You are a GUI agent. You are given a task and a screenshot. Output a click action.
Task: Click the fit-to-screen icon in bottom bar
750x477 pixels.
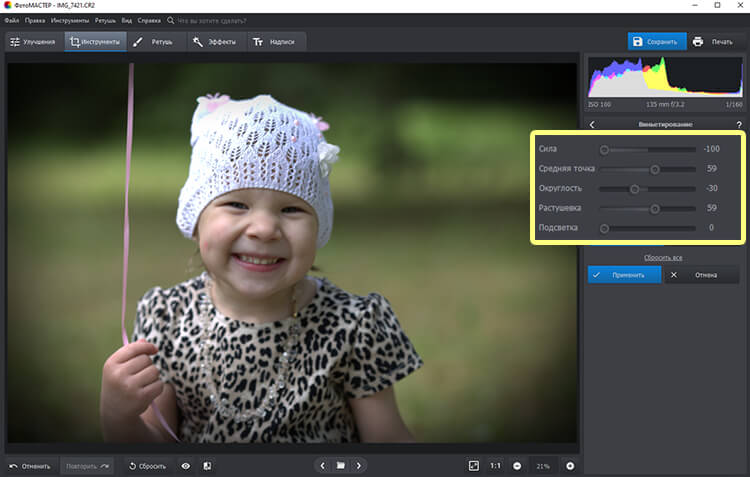tap(474, 466)
